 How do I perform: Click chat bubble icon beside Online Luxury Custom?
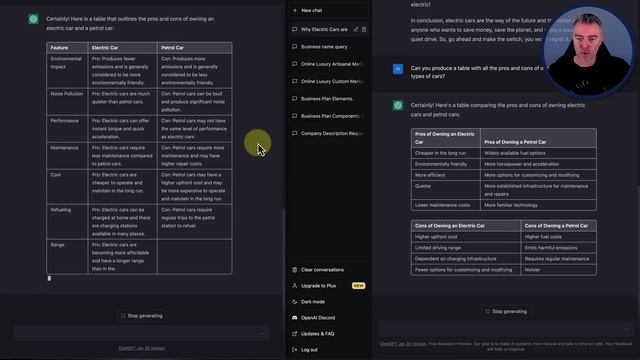click(295, 81)
